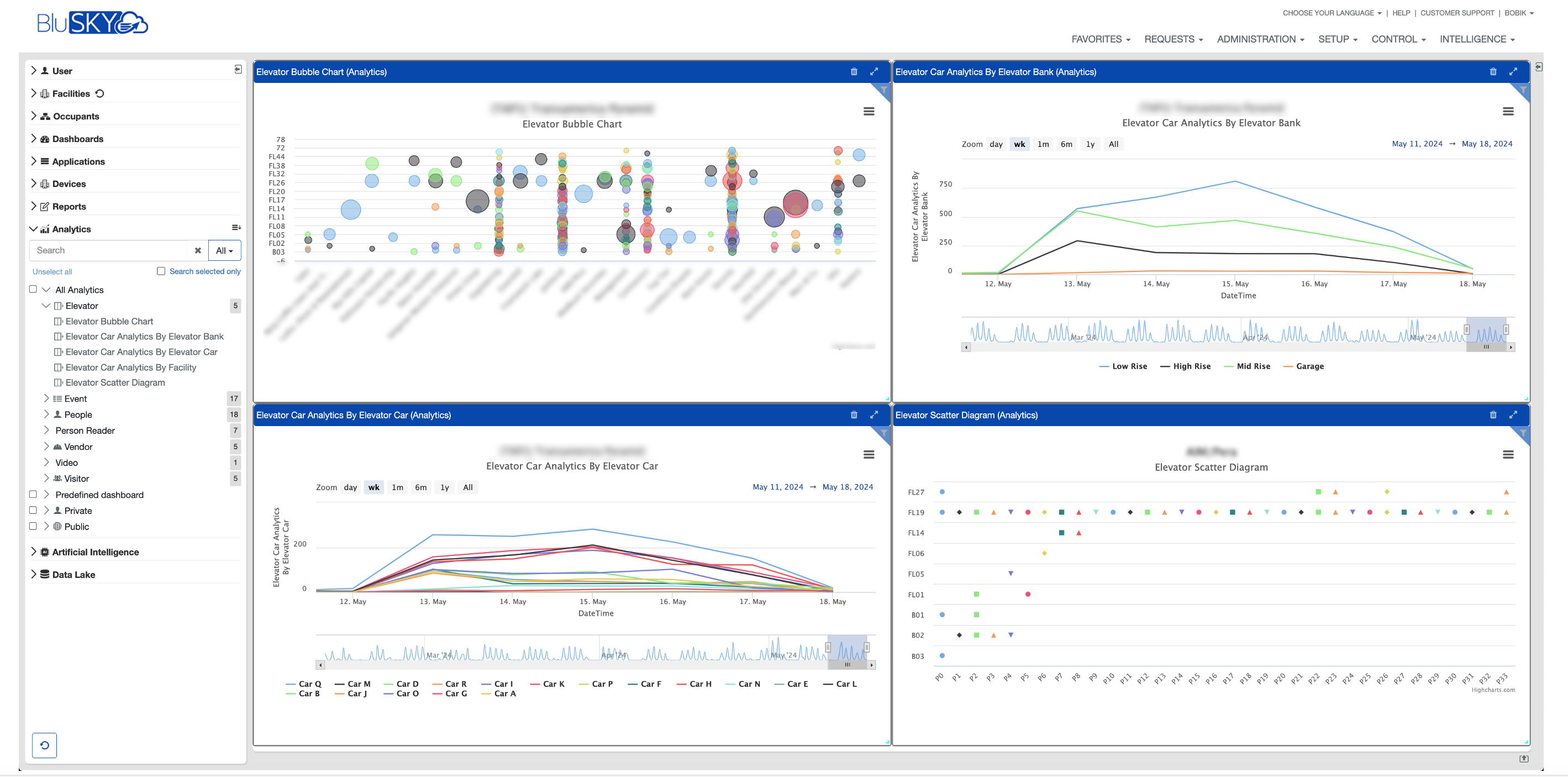Click the export icon at bottom right
Screen dimensions: 1568x777
point(1524,758)
